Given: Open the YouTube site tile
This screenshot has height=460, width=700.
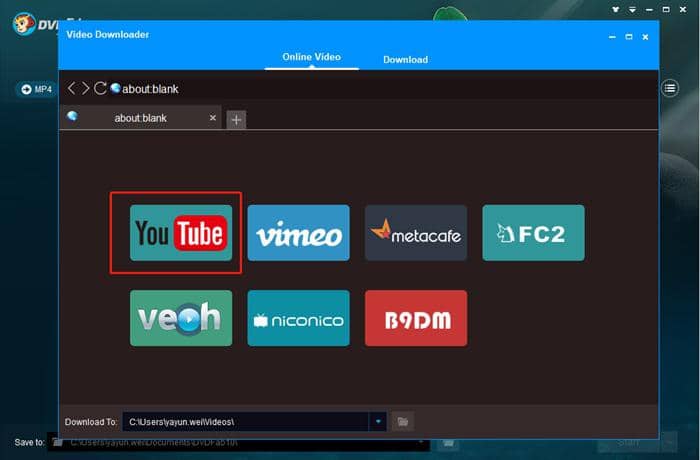Looking at the screenshot, I should (x=181, y=233).
